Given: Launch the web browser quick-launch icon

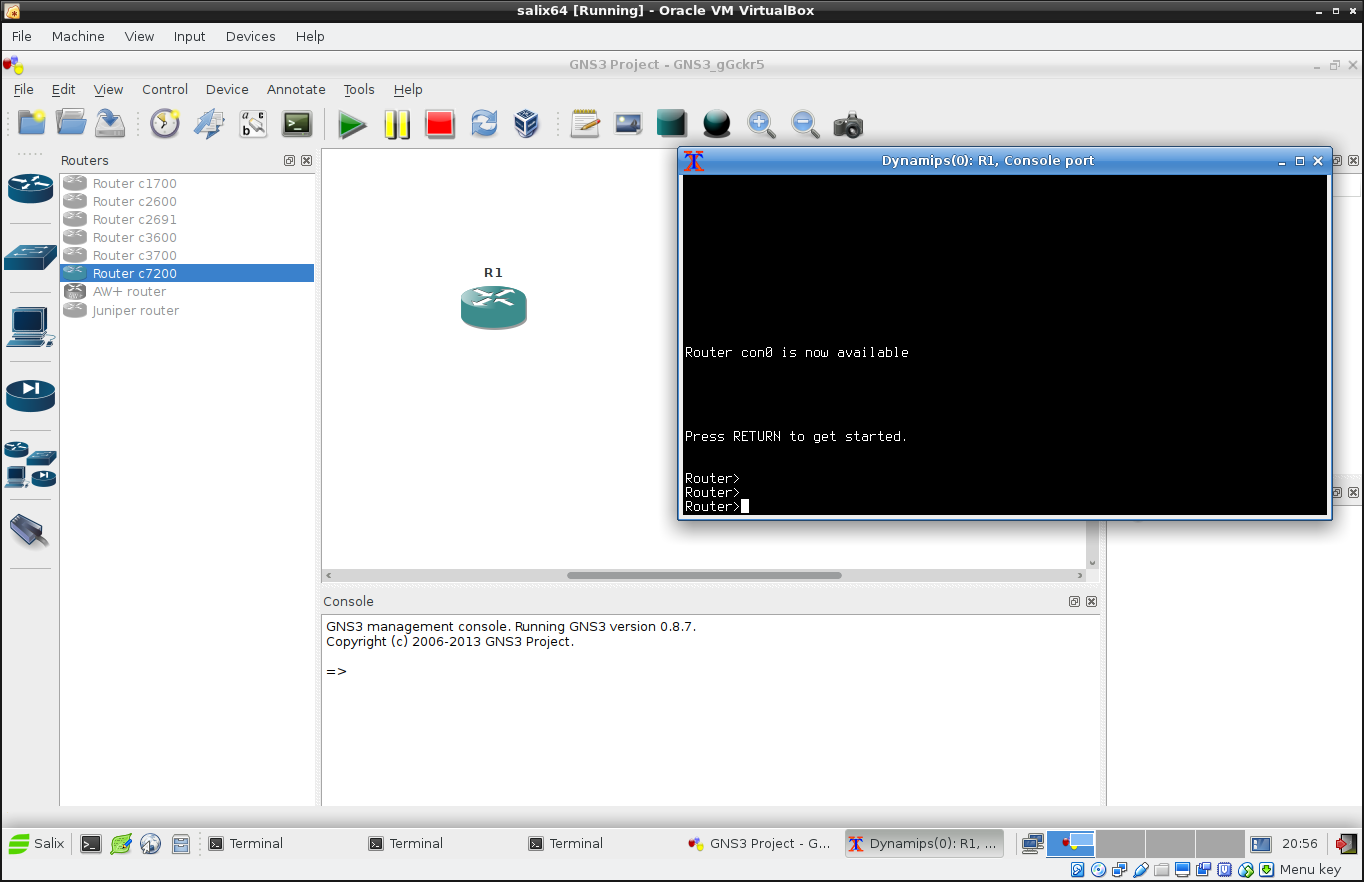Looking at the screenshot, I should [151, 843].
